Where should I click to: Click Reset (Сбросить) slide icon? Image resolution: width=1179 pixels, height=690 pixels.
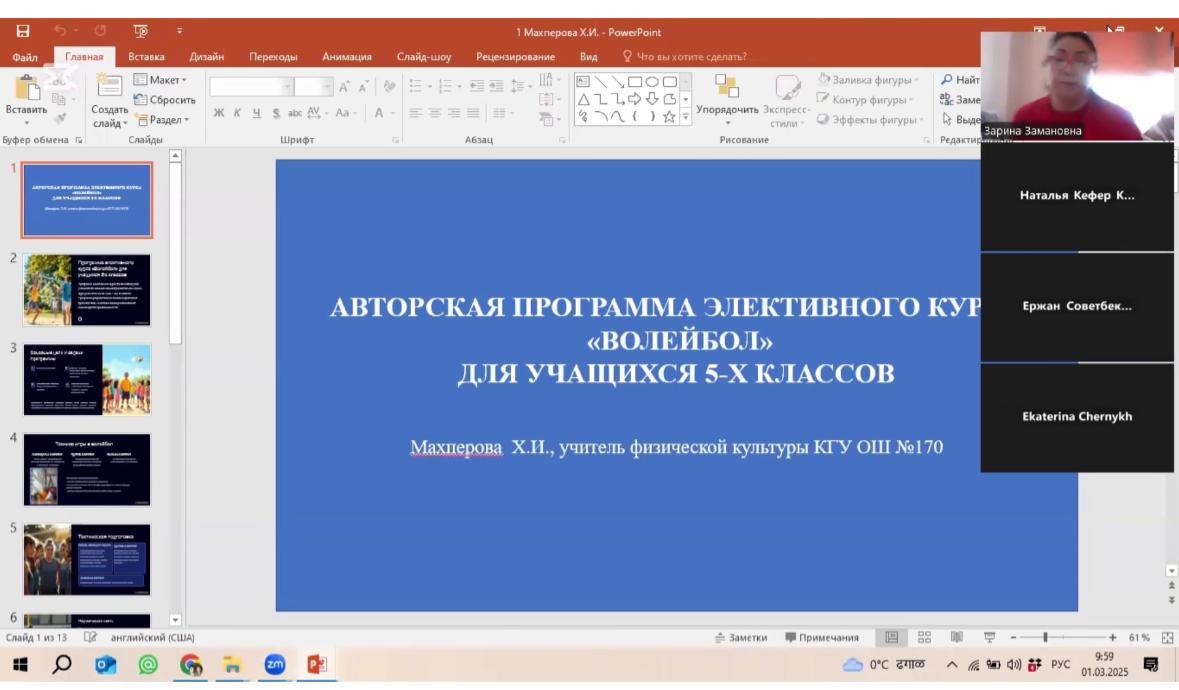click(x=166, y=100)
